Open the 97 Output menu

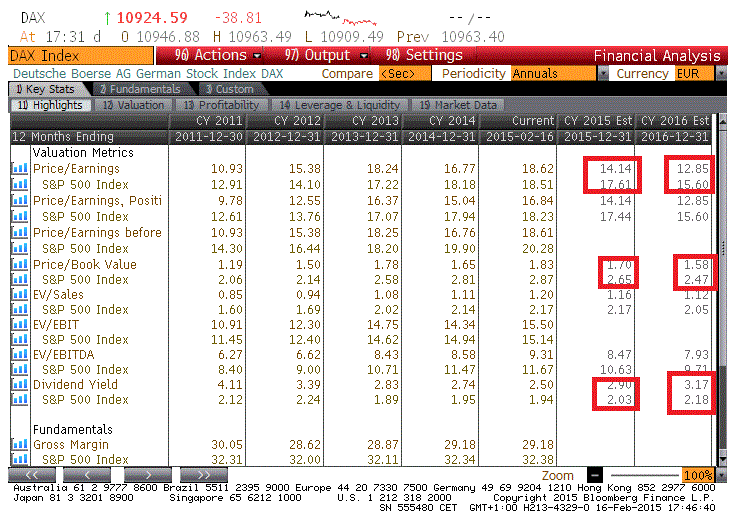[x=326, y=55]
